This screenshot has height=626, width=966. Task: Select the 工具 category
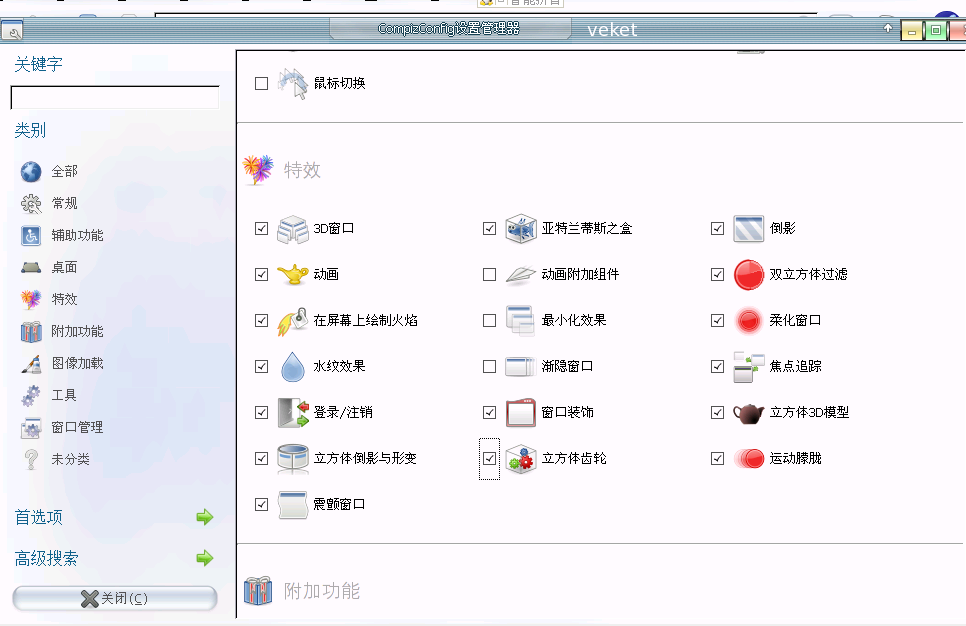pos(64,396)
